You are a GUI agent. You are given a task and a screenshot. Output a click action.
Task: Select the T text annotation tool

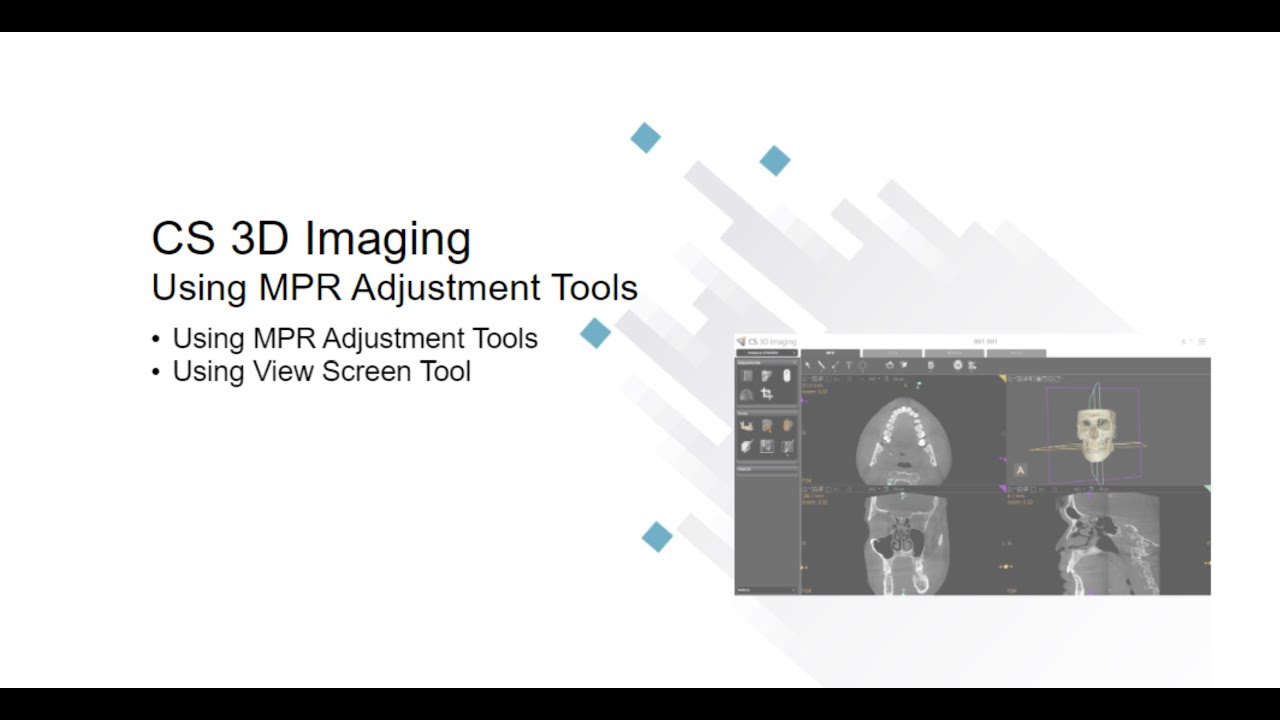[849, 365]
